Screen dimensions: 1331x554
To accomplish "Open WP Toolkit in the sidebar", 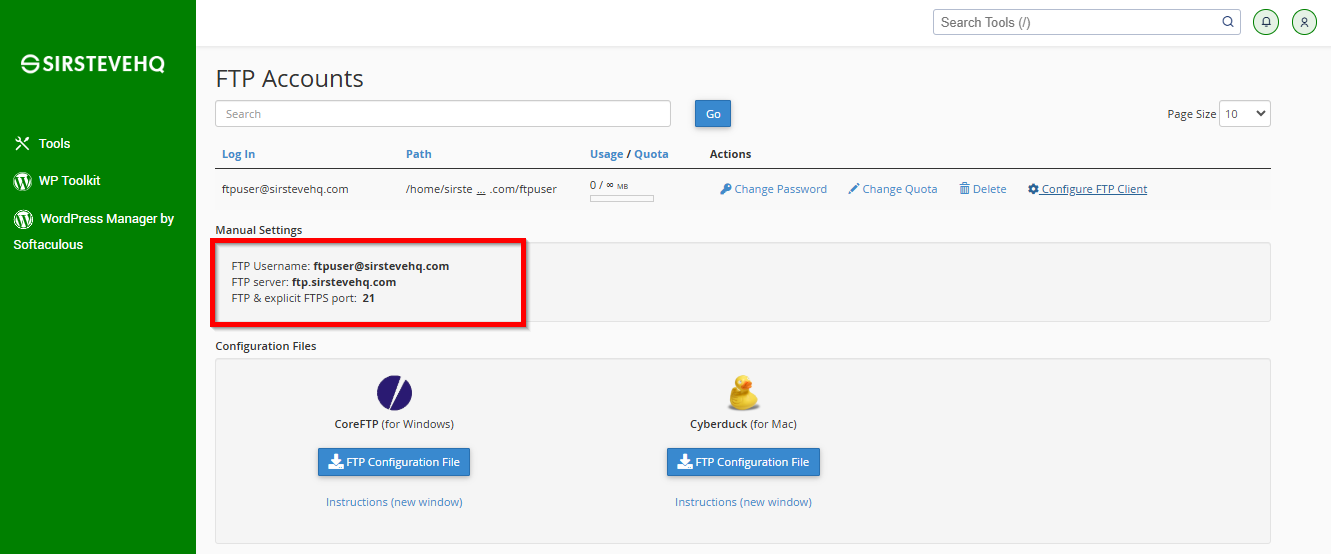I will tap(69, 181).
